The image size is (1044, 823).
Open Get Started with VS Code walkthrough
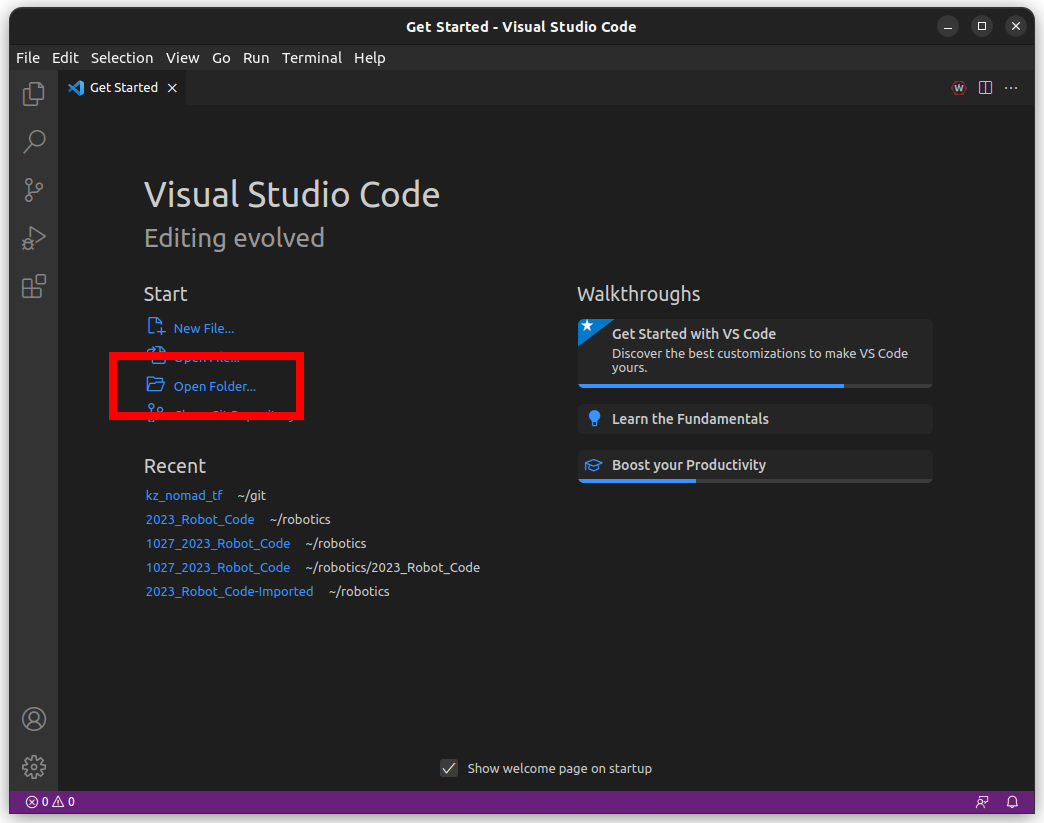click(x=755, y=352)
